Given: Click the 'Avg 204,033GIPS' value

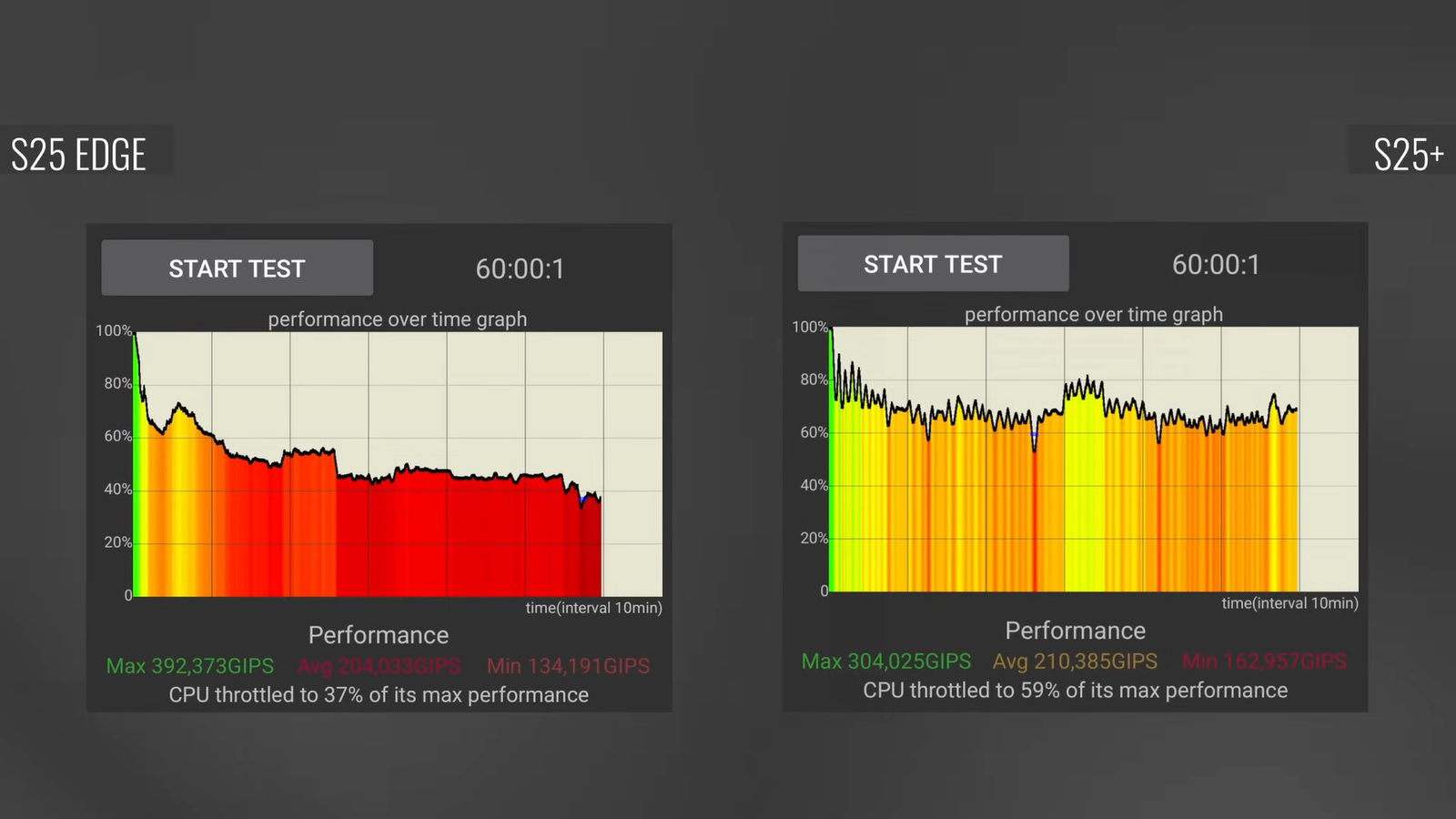Looking at the screenshot, I should pos(379,666).
